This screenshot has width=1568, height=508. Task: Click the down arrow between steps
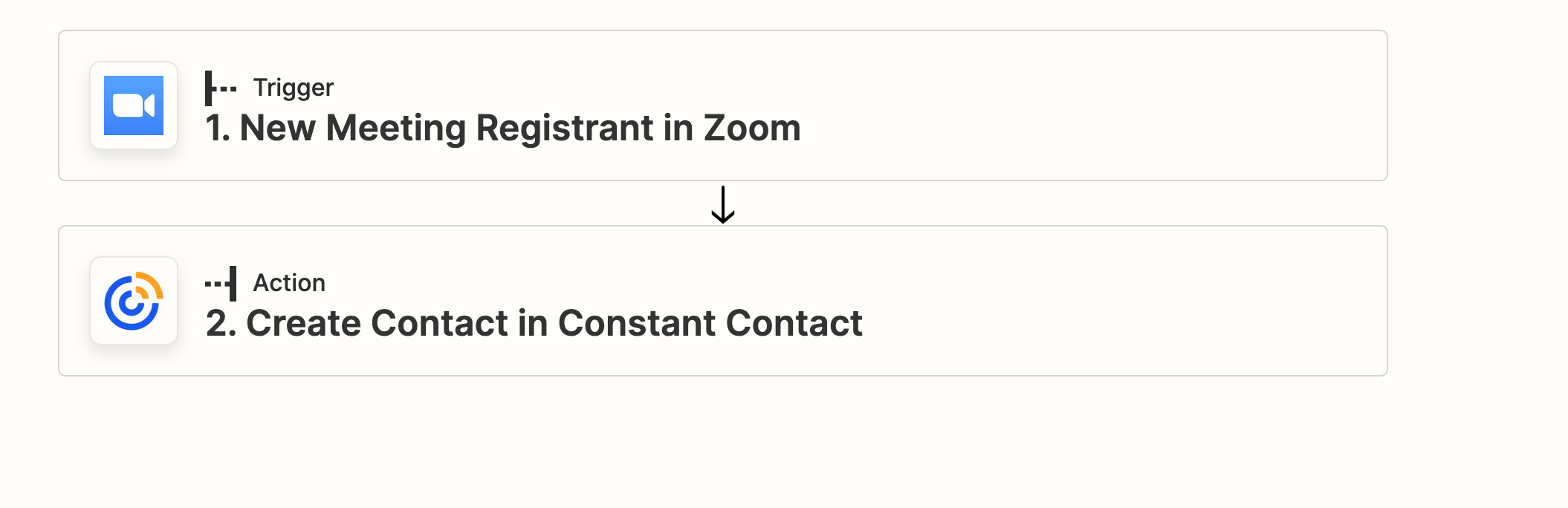pyautogui.click(x=723, y=204)
